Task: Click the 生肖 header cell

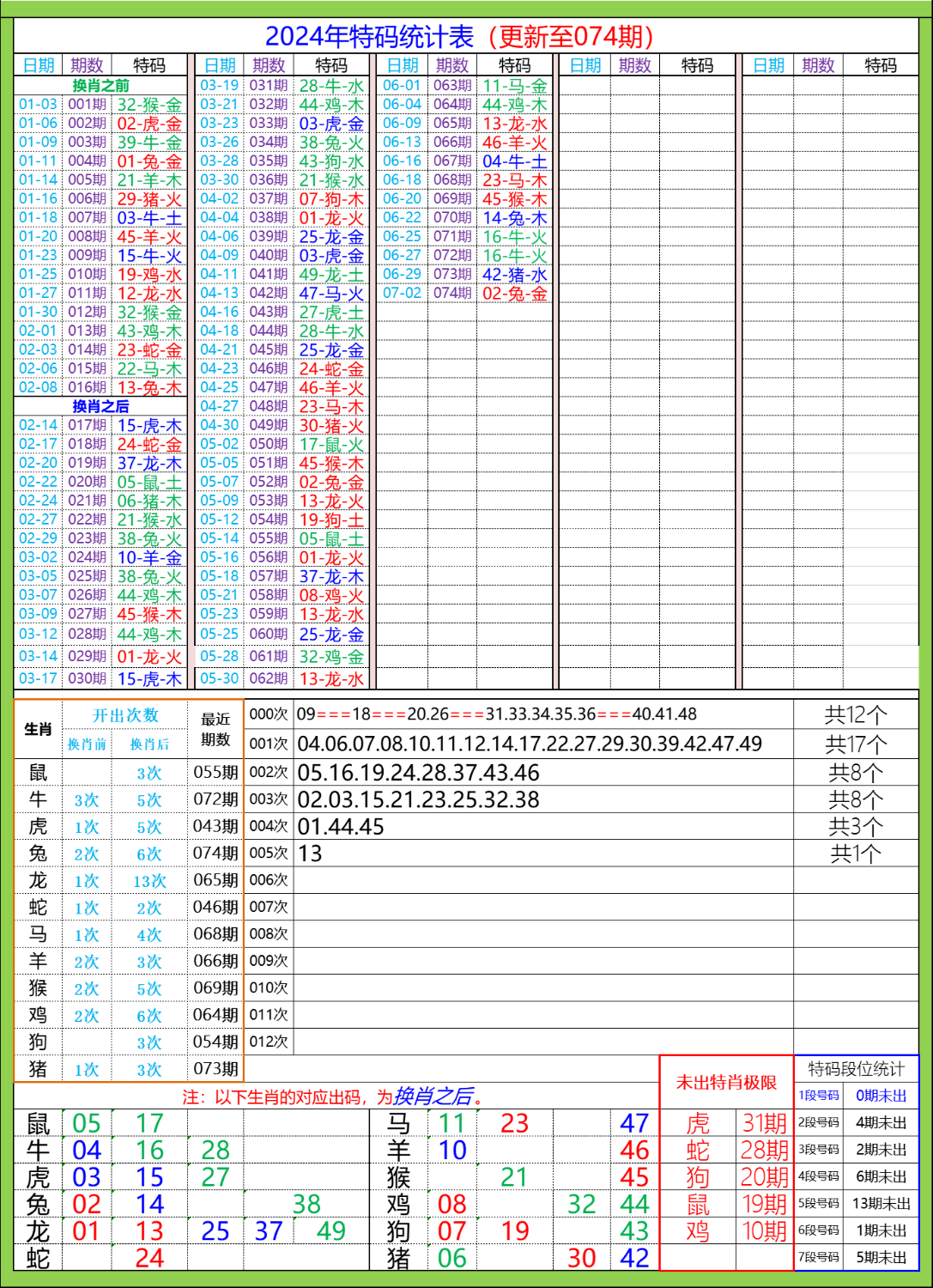Action: click(x=38, y=729)
